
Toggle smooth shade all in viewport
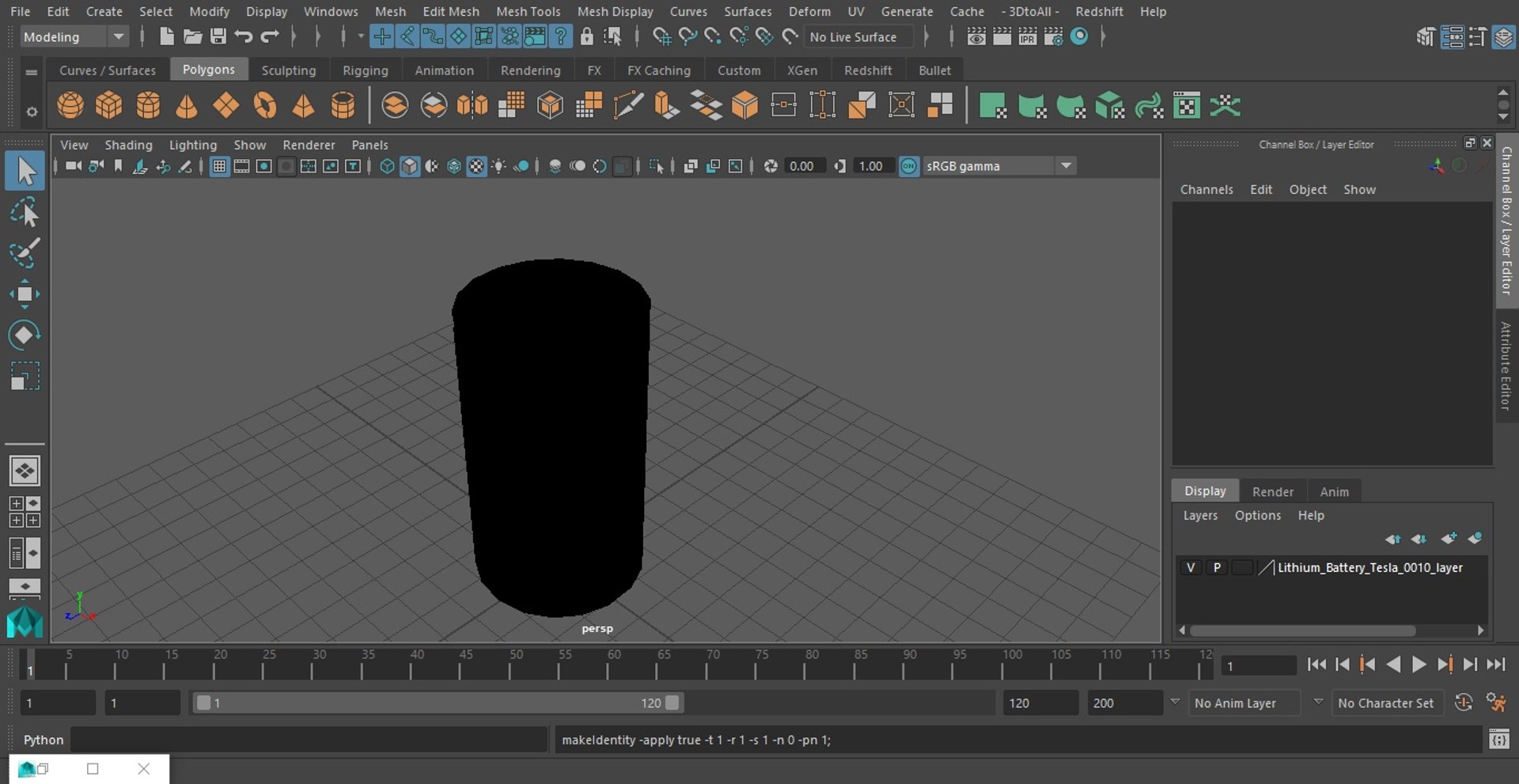(409, 166)
